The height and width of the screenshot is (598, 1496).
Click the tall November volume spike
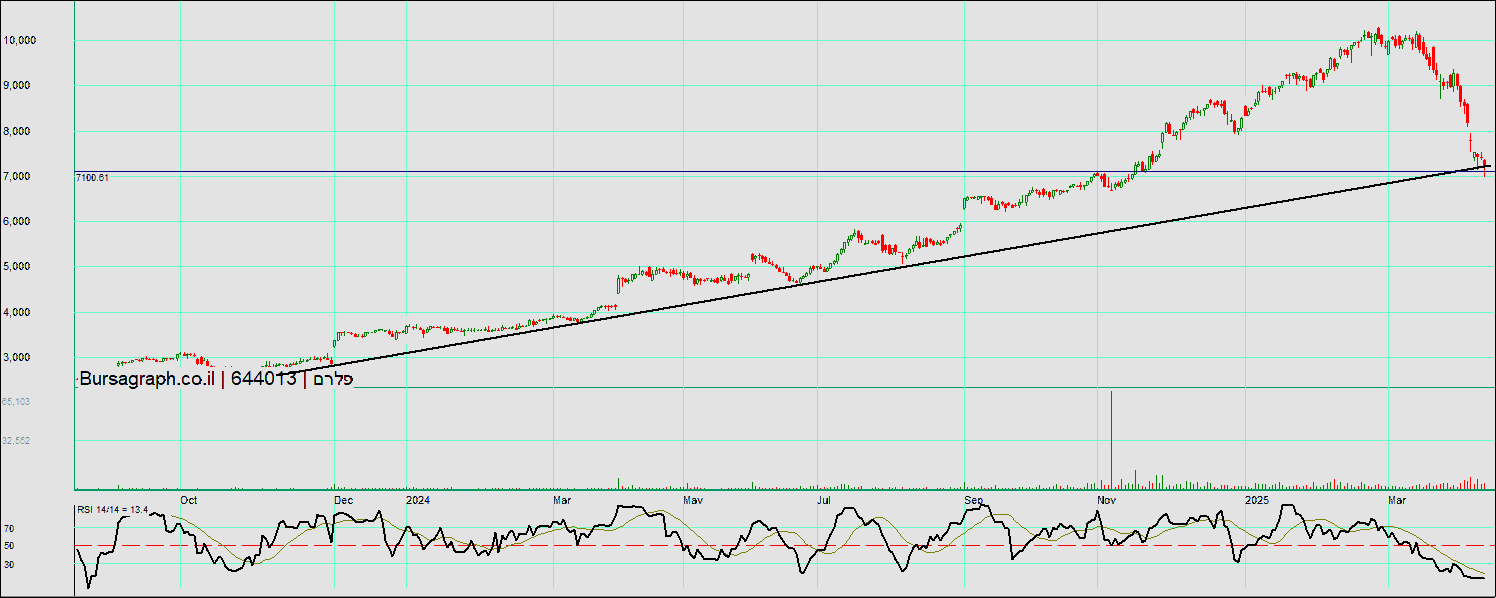pos(1111,440)
